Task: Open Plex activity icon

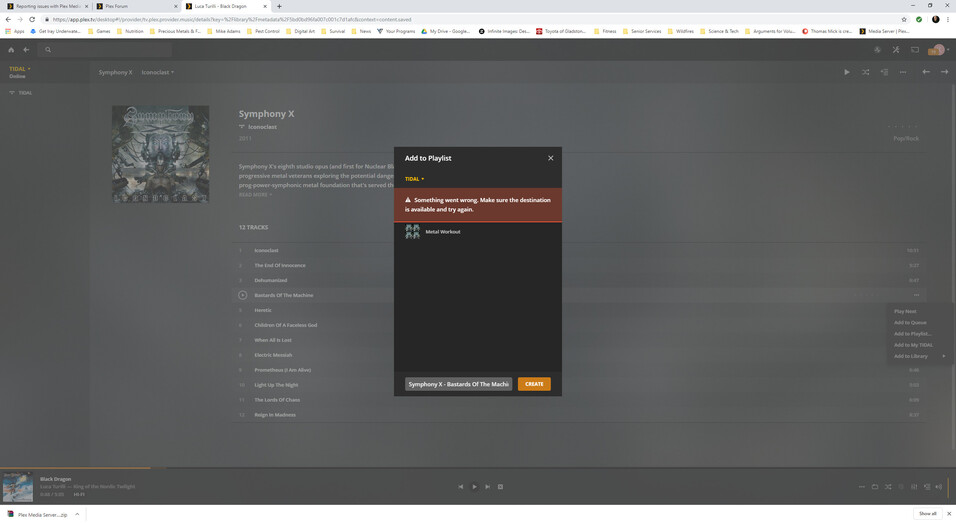Action: (877, 50)
